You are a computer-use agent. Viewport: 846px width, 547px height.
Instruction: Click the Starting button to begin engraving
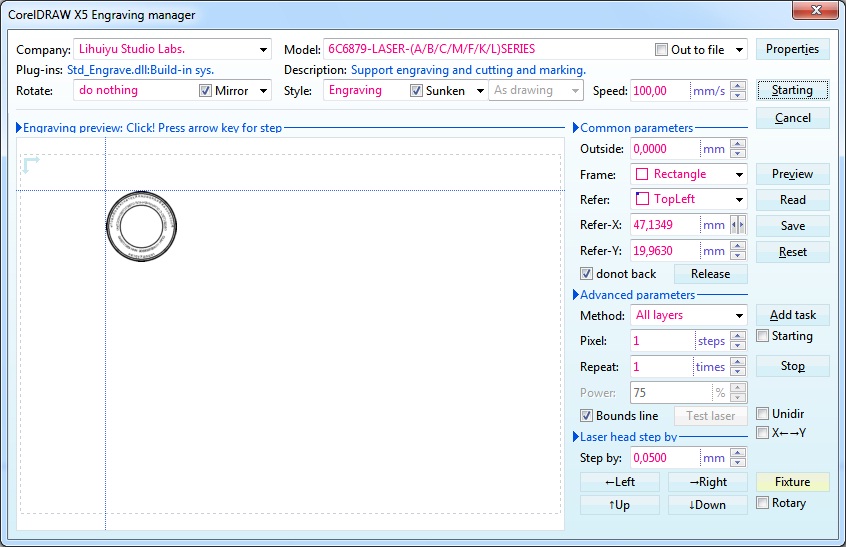pyautogui.click(x=792, y=90)
